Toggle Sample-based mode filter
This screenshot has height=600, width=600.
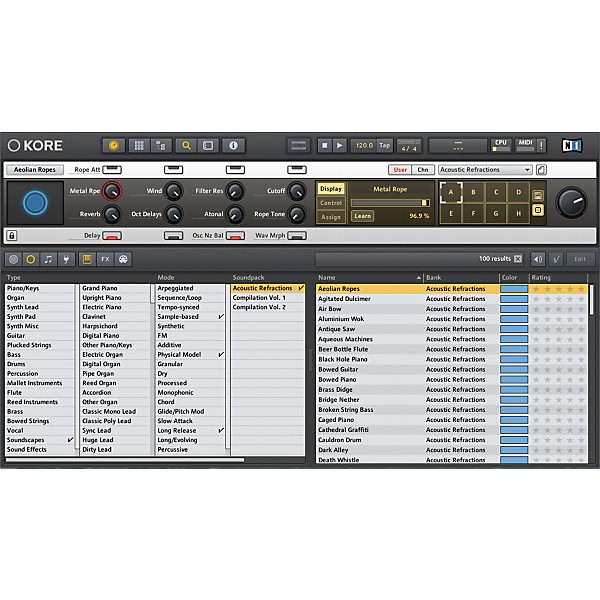191,317
